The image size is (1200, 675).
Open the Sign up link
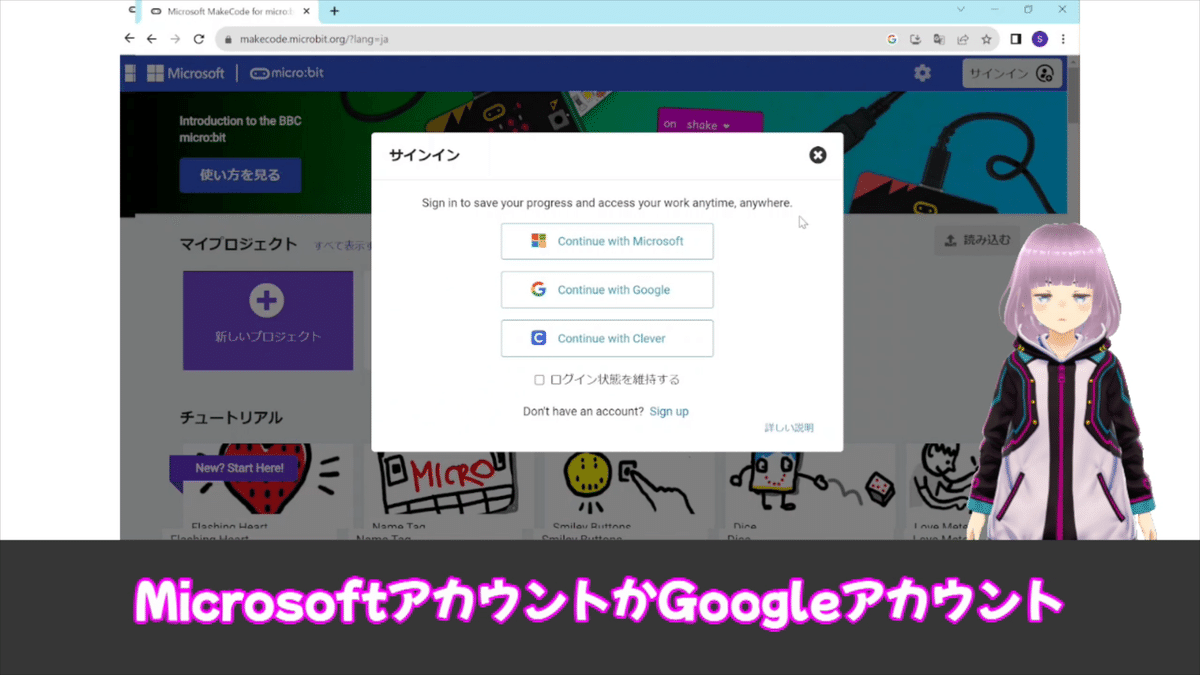coord(669,411)
